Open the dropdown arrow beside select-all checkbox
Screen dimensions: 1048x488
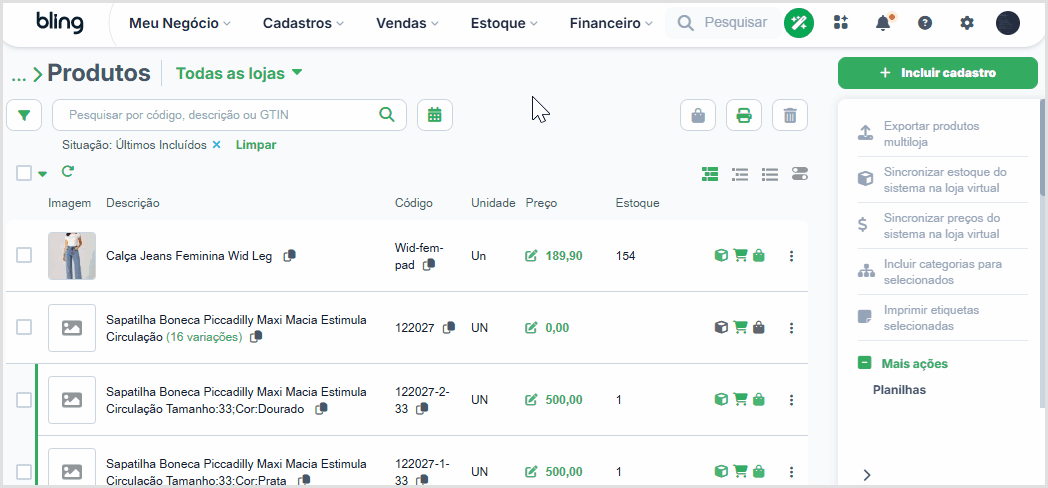[43, 174]
